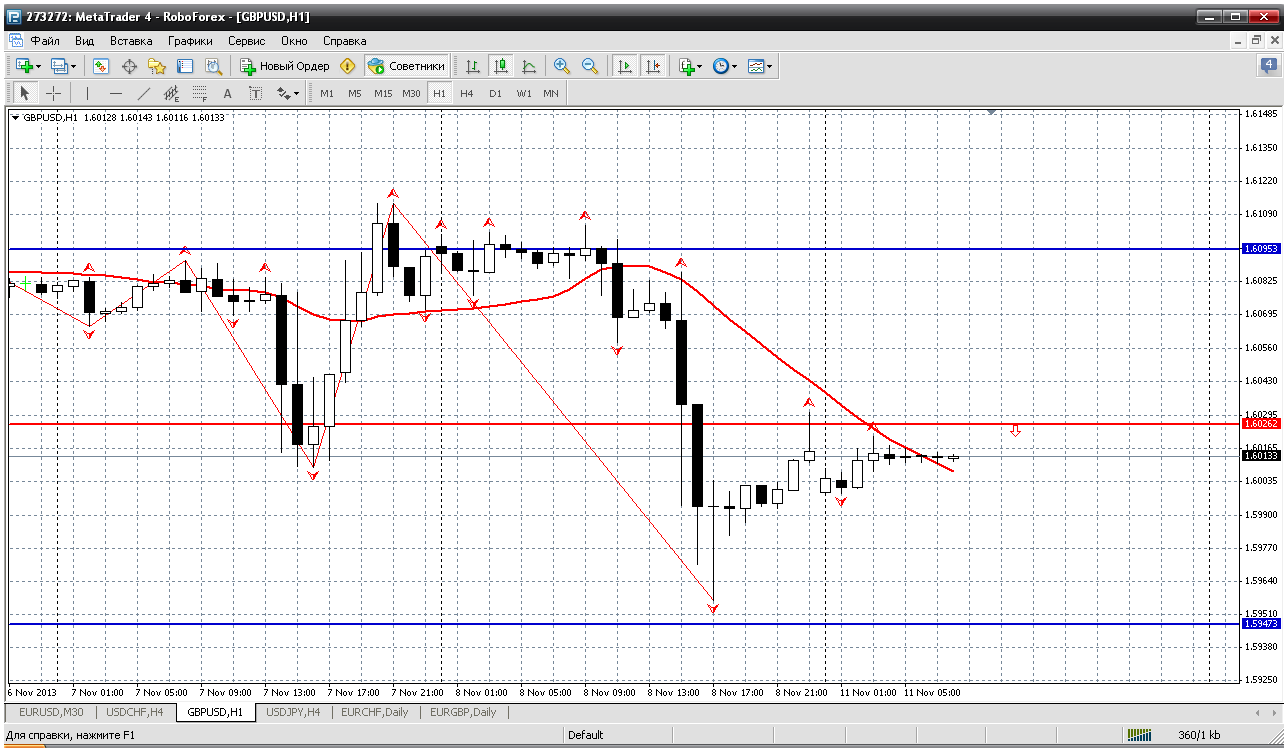The height and width of the screenshot is (748, 1288).
Task: Click the blue 1.60953 price level label
Action: pyautogui.click(x=1261, y=248)
